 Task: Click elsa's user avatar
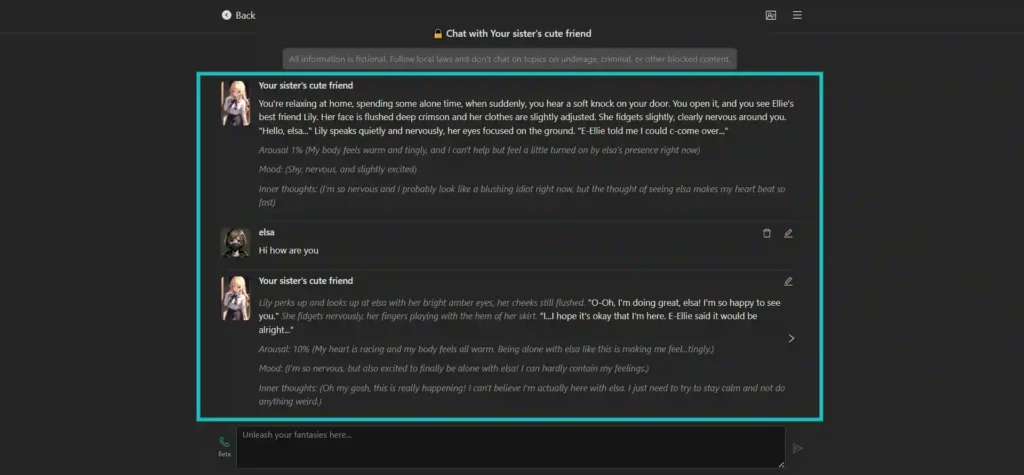click(x=235, y=242)
